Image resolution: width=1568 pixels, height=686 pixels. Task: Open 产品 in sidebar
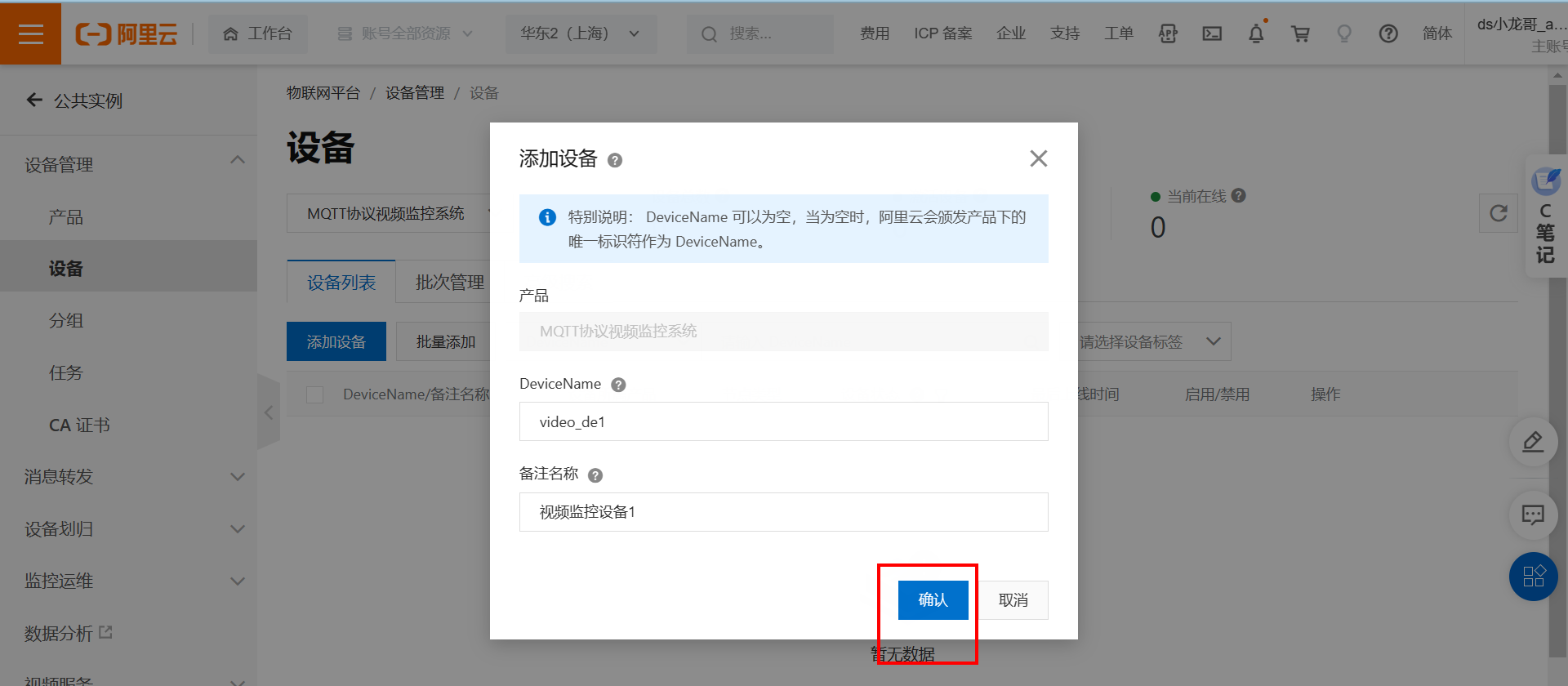pyautogui.click(x=65, y=216)
